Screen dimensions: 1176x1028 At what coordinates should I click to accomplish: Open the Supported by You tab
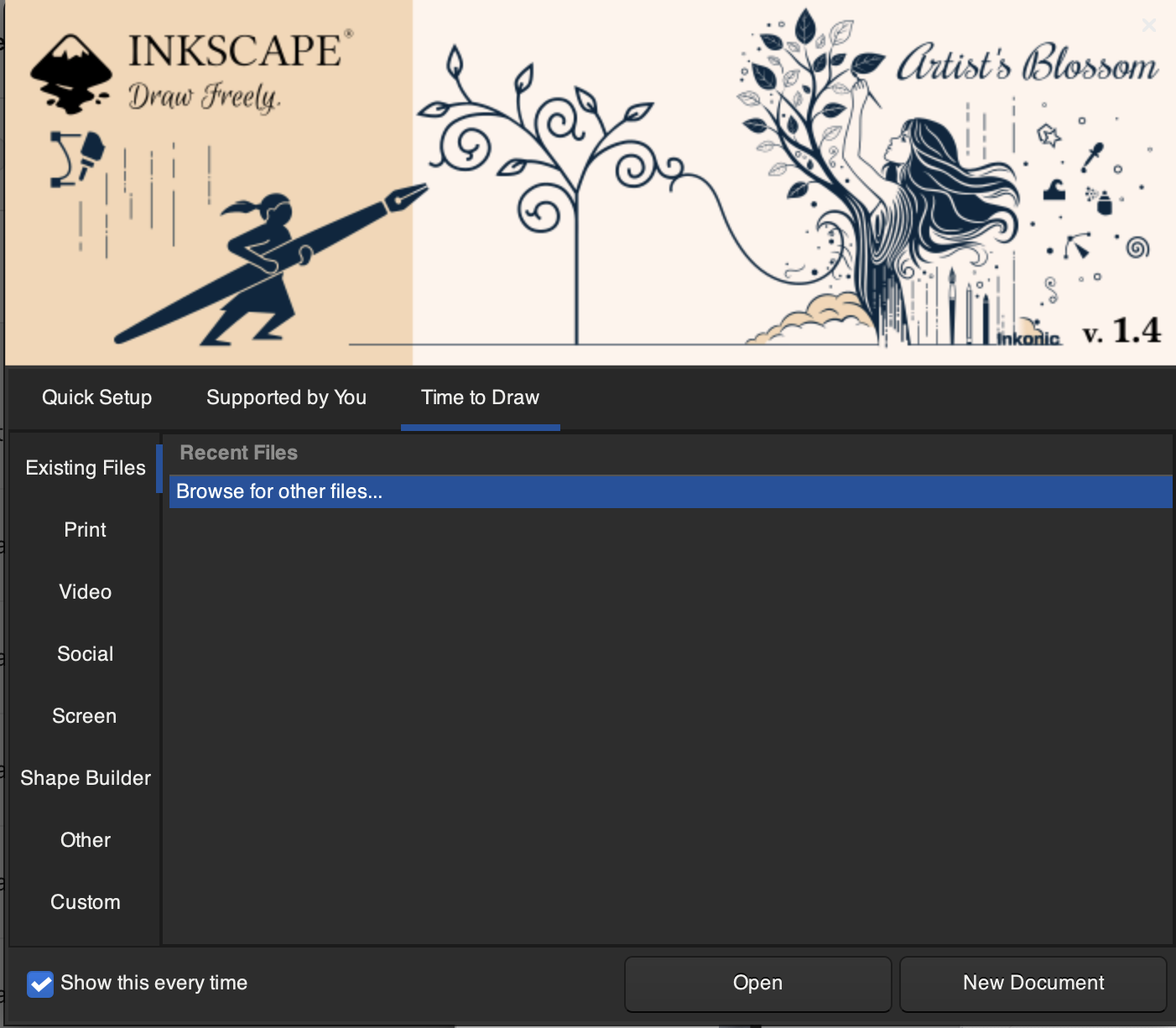click(x=286, y=397)
